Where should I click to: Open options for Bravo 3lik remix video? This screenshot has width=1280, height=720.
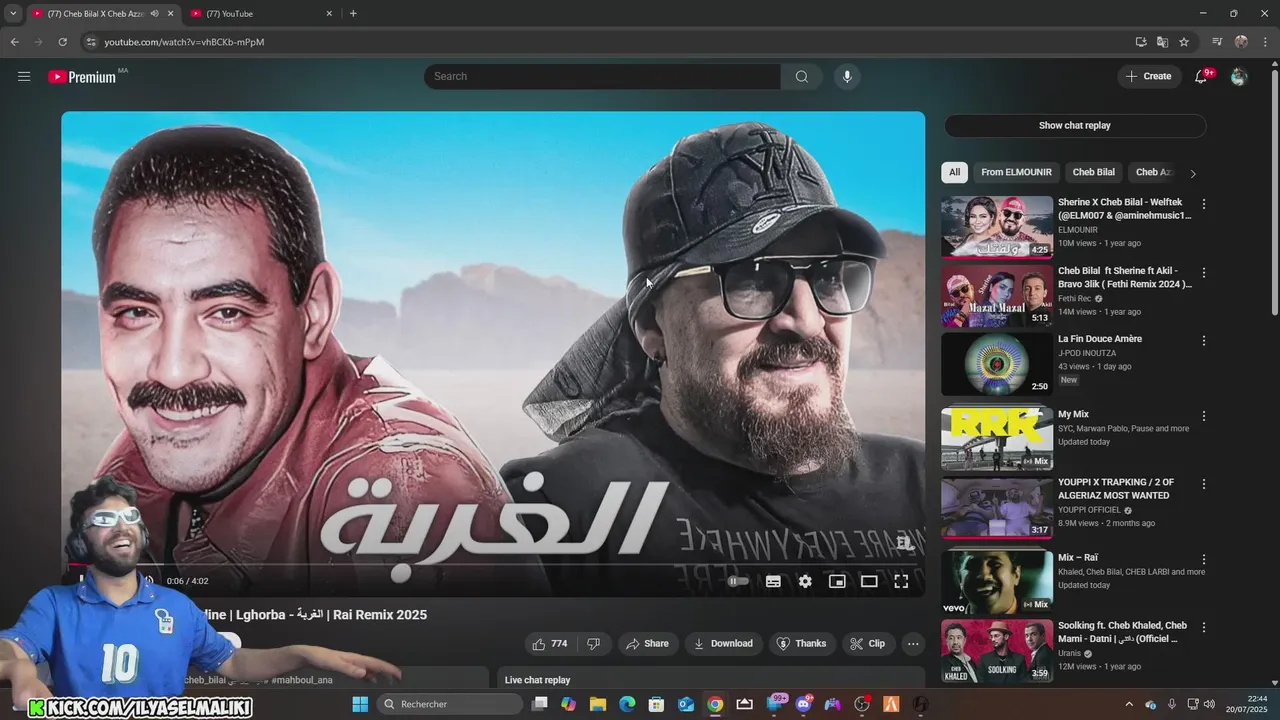tap(1204, 272)
